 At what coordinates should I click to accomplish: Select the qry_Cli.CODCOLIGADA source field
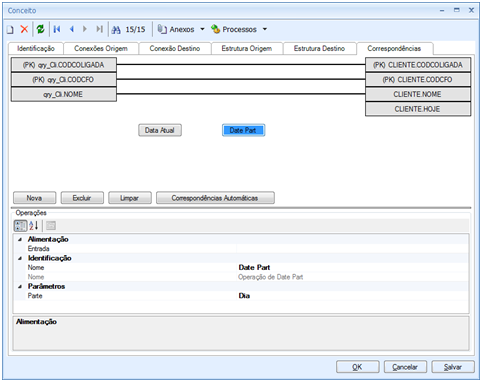coord(64,65)
